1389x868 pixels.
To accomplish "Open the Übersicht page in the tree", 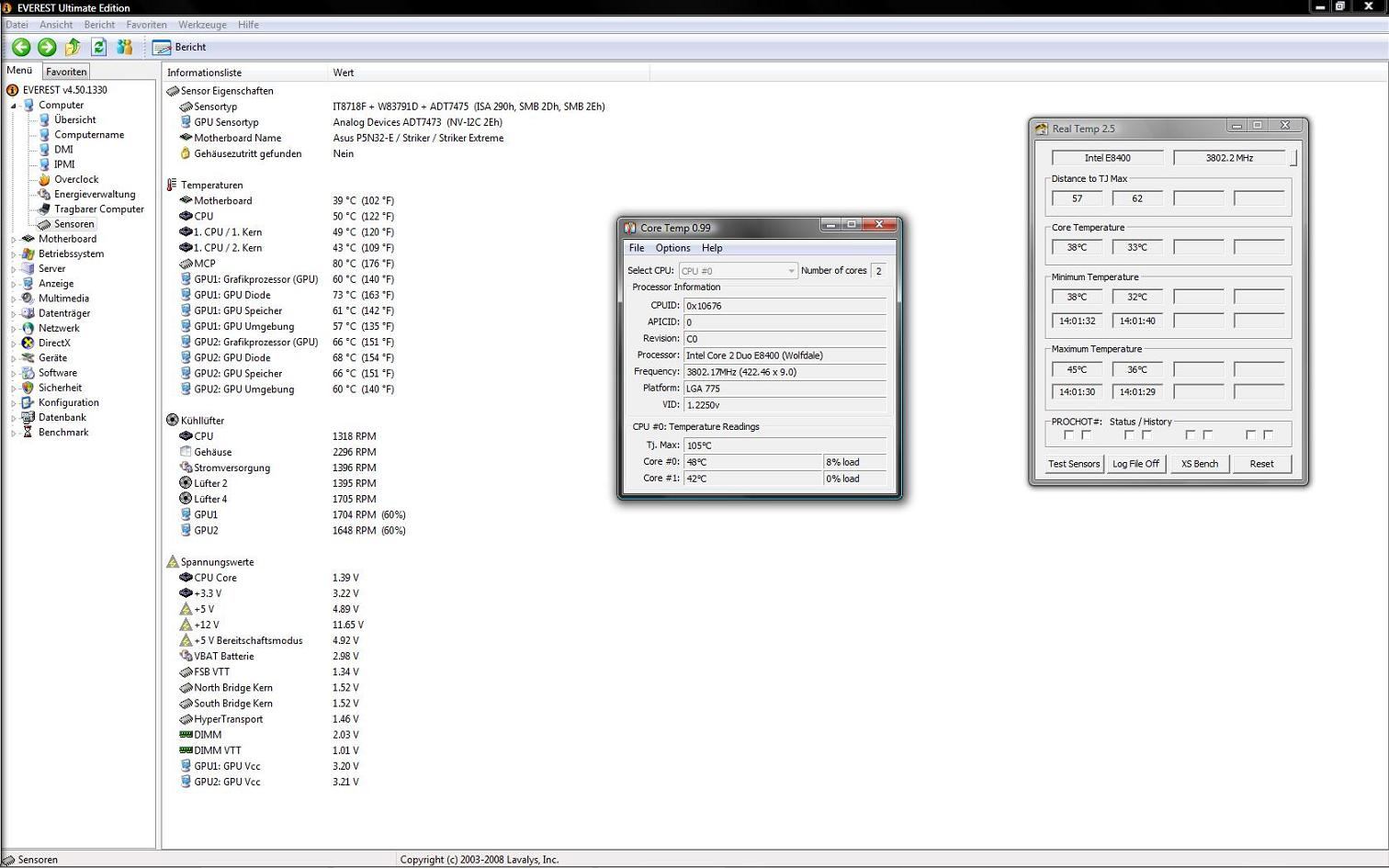I will [75, 119].
